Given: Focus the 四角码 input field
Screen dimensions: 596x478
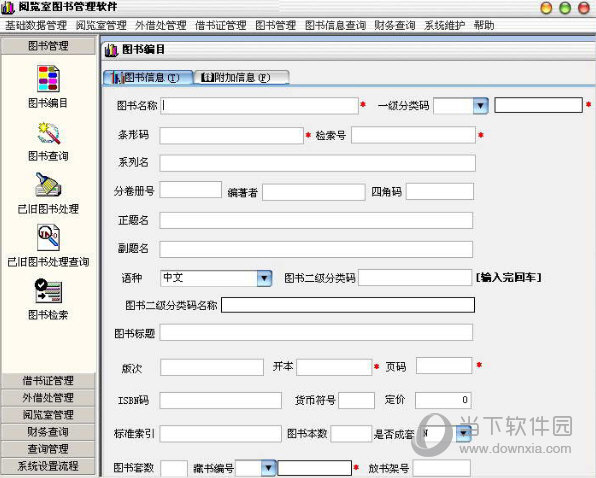Looking at the screenshot, I should pos(440,192).
